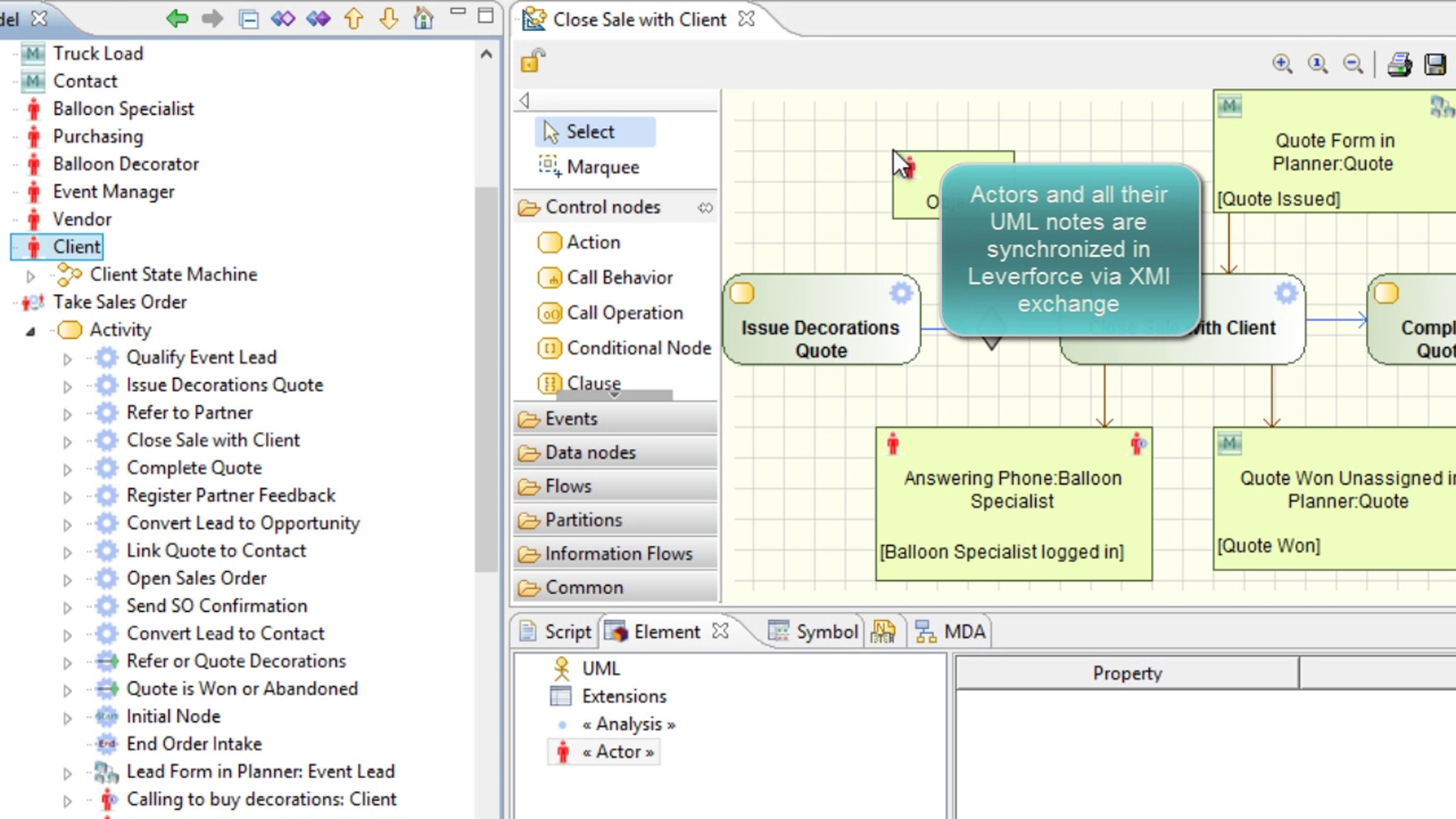Image resolution: width=1456 pixels, height=819 pixels.
Task: Click the zoom in magnifier icon
Action: pos(1282,64)
